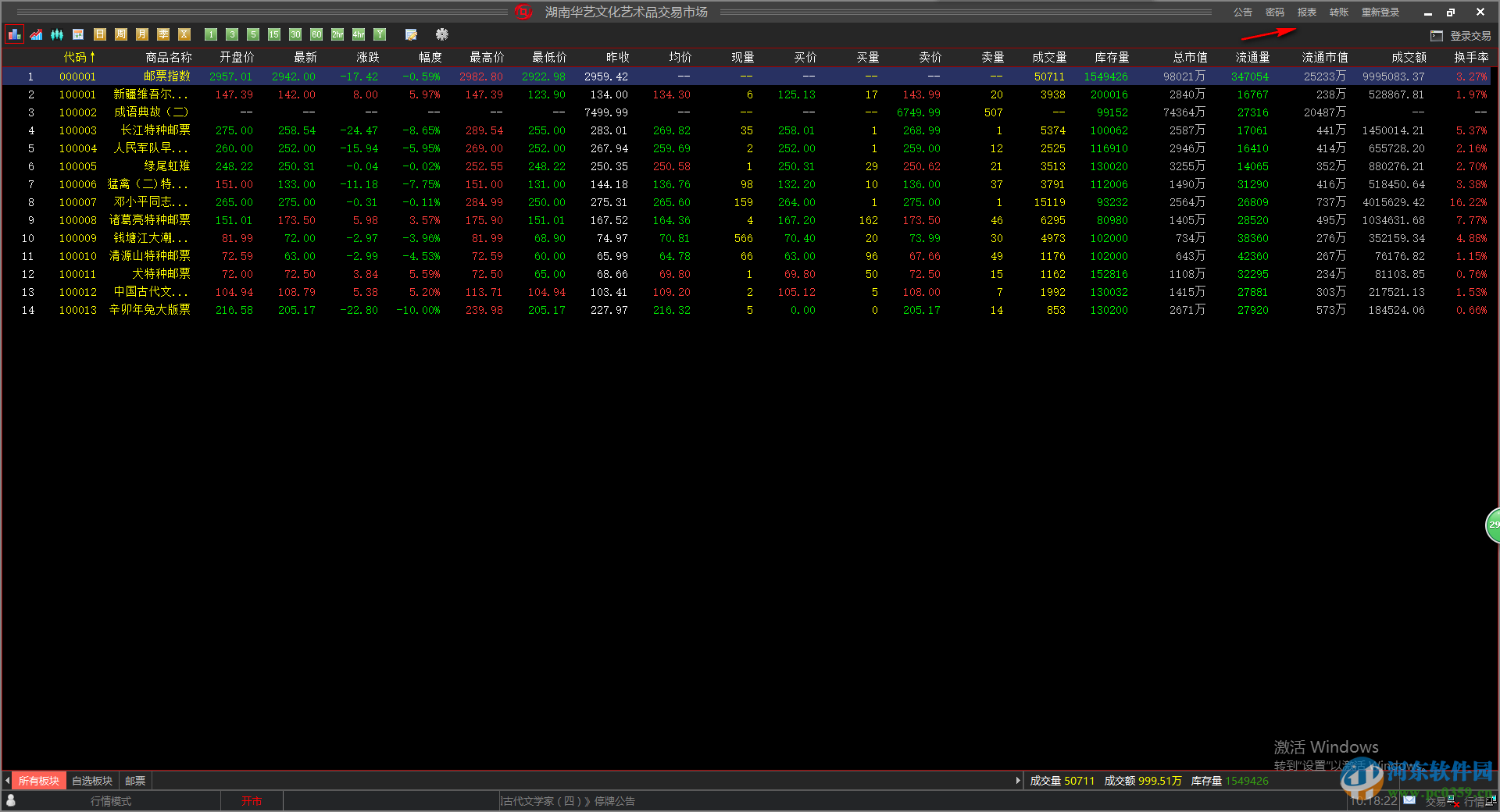Viewport: 1500px width, 812px height.
Task: Select the 绿尾虹雉 row
Action: pyautogui.click(x=746, y=166)
